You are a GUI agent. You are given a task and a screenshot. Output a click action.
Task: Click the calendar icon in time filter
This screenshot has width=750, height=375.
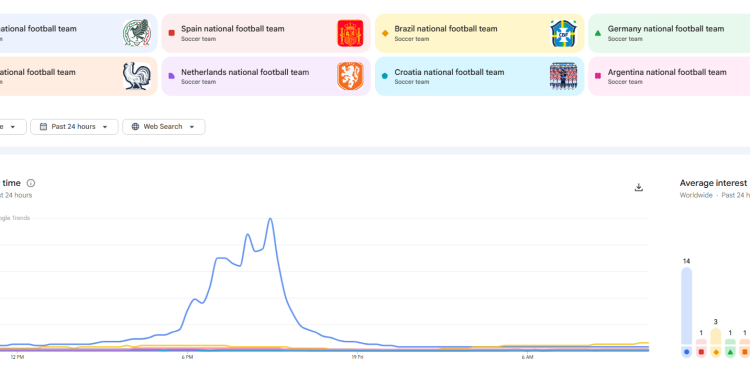point(44,127)
